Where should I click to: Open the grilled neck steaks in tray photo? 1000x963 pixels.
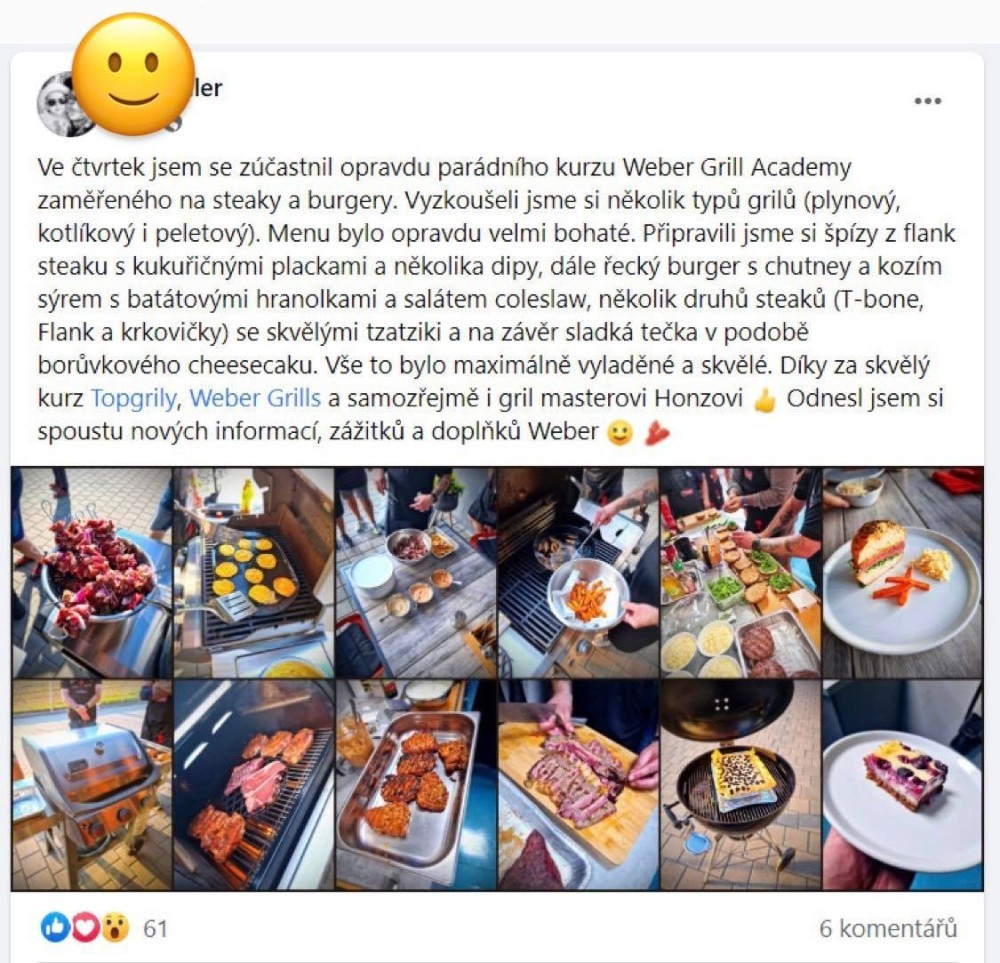(416, 785)
